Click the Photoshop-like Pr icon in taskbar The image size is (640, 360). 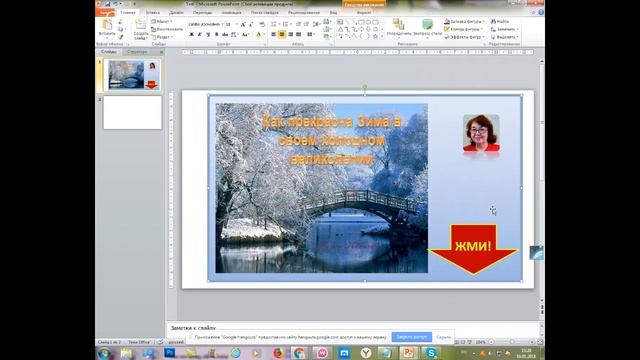(x=169, y=353)
